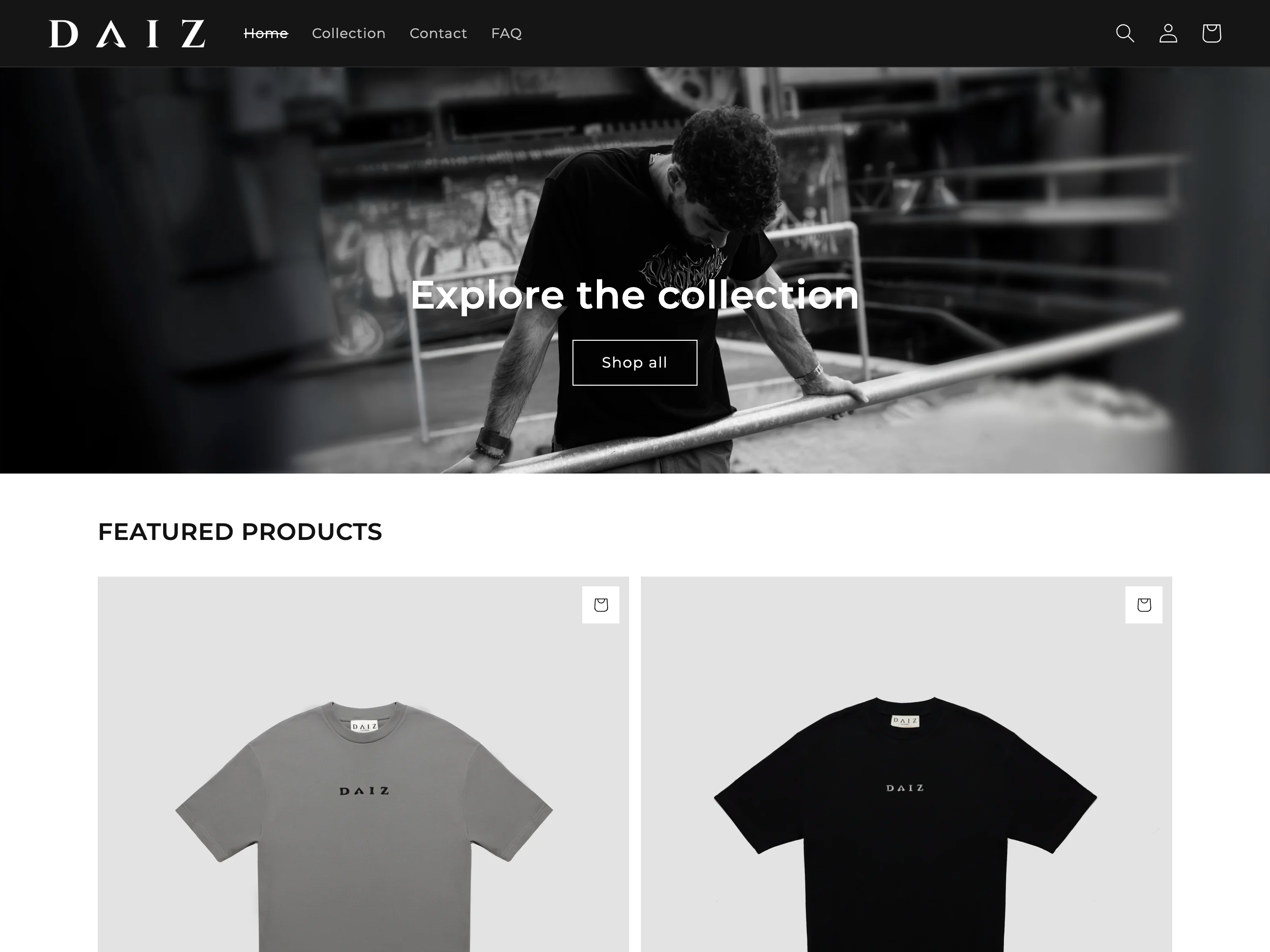Viewport: 1270px width, 952px height.
Task: Click the neck label on gray shirt
Action: 364,726
